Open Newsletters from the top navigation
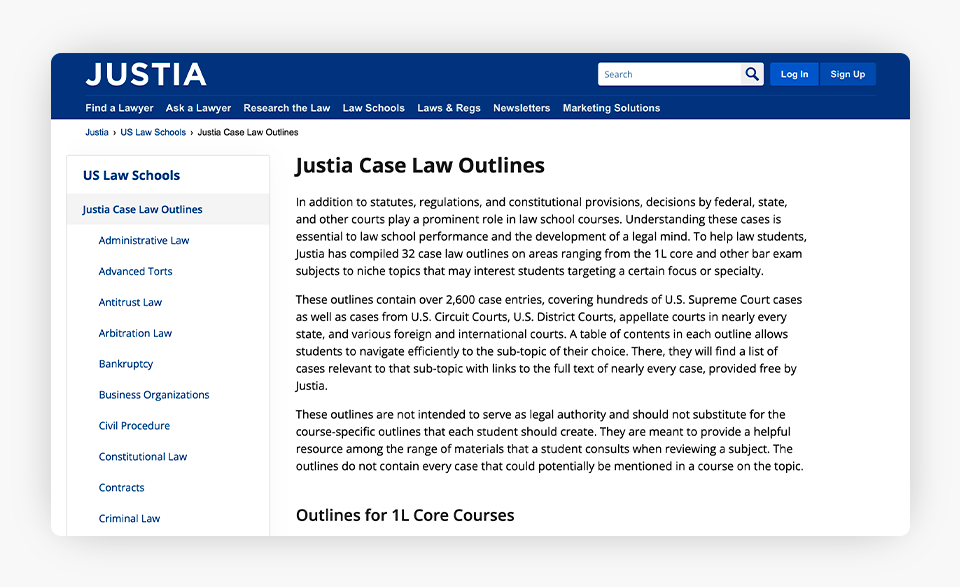 pyautogui.click(x=521, y=108)
